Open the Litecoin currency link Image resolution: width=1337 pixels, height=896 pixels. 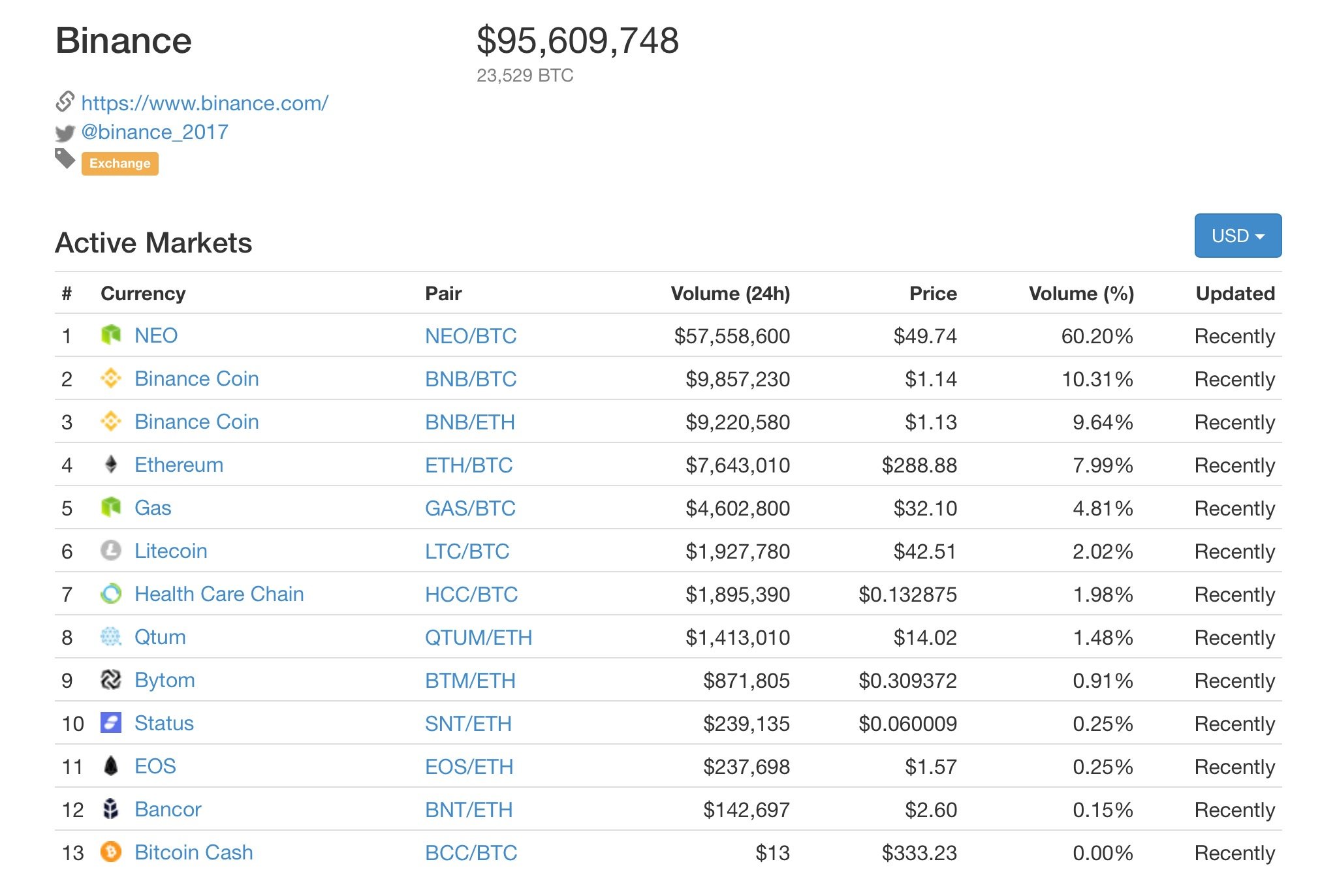171,551
